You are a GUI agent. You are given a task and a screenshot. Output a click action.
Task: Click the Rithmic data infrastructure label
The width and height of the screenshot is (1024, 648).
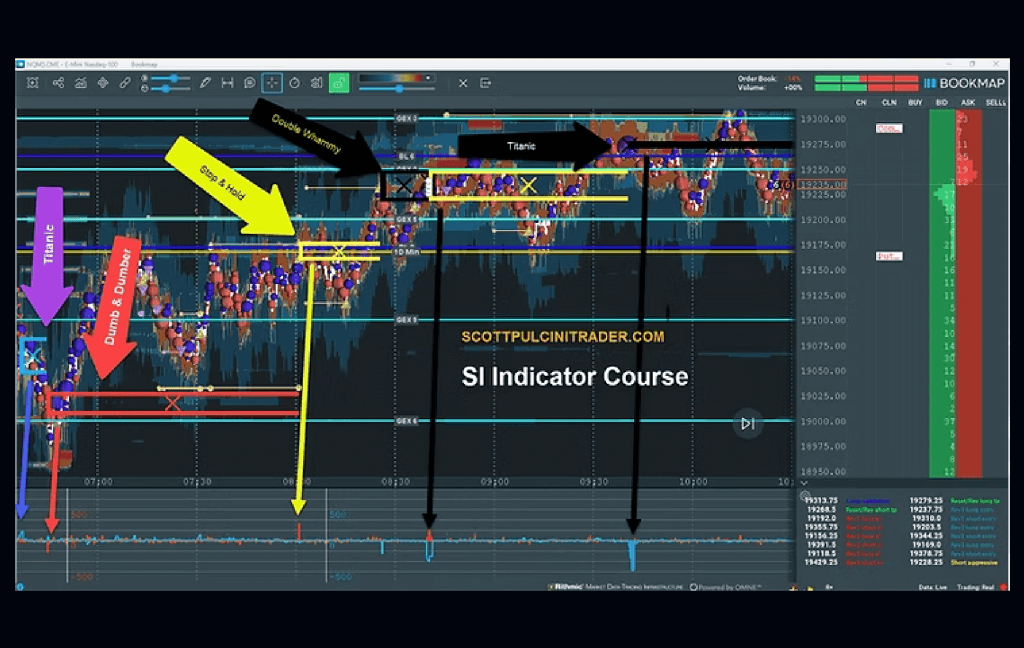616,587
